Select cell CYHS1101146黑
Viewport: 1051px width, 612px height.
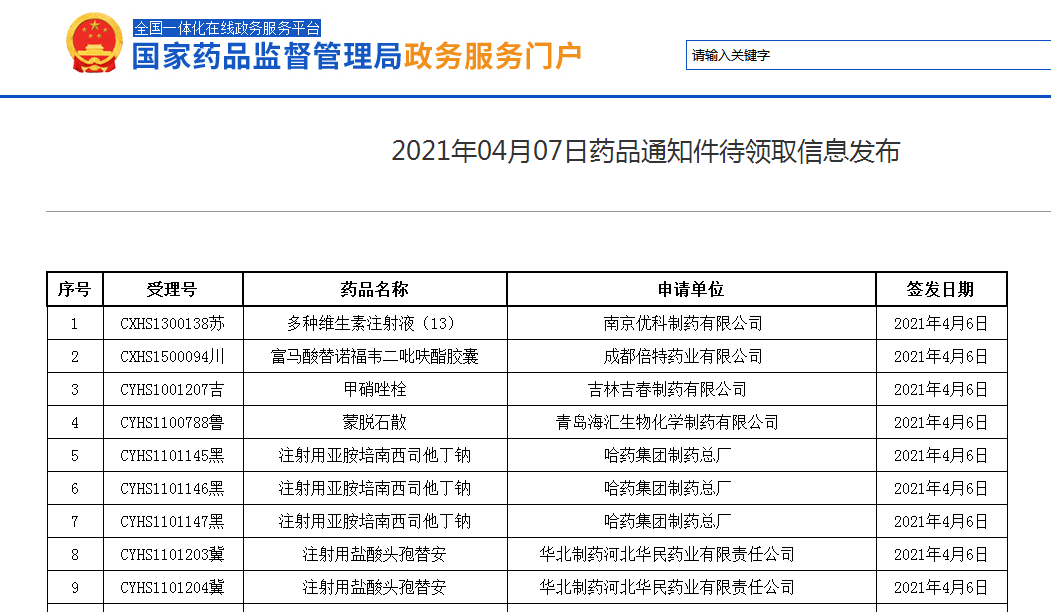172,489
